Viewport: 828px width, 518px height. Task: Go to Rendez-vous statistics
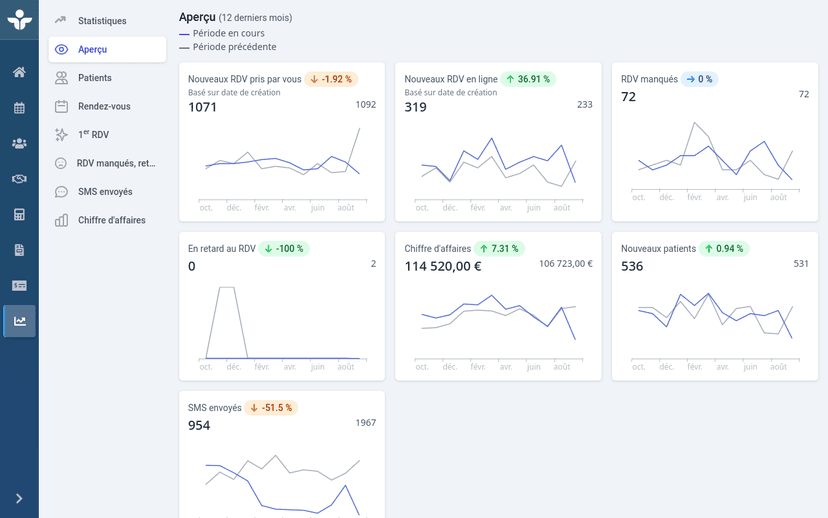pyautogui.click(x=107, y=106)
